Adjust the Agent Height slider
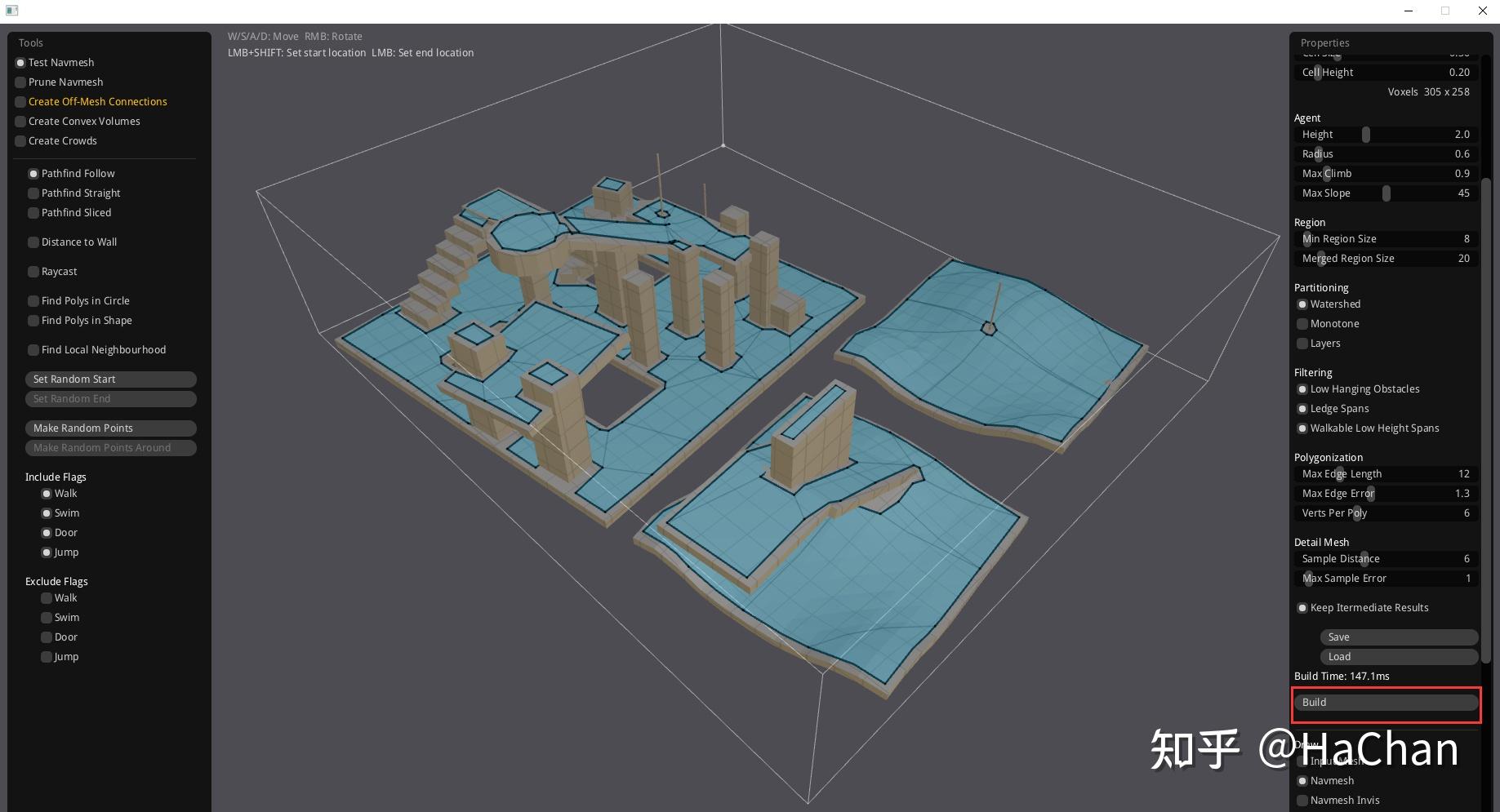This screenshot has width=1500, height=812. coord(1386,135)
